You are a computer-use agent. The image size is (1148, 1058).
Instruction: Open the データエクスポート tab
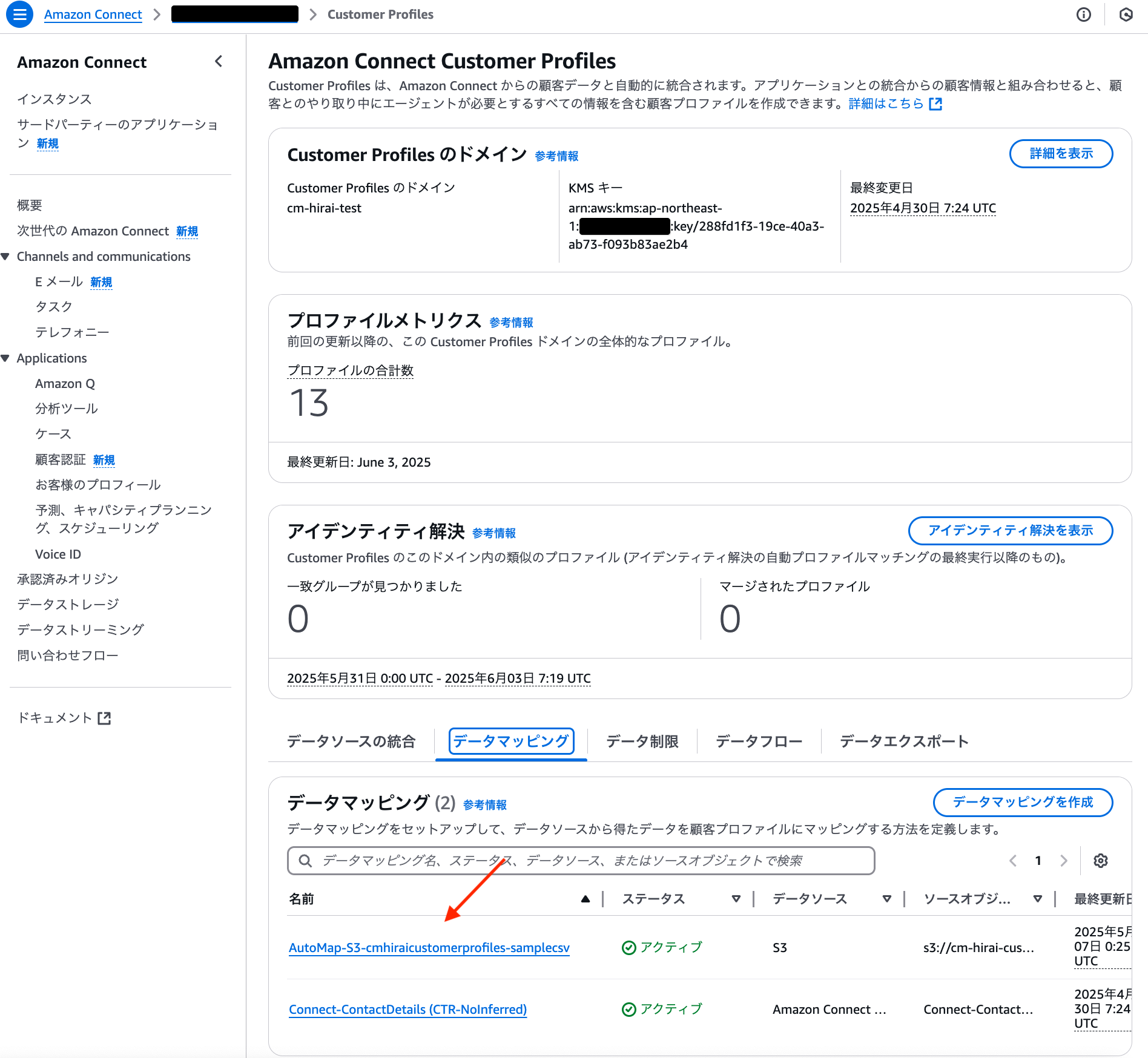904,741
